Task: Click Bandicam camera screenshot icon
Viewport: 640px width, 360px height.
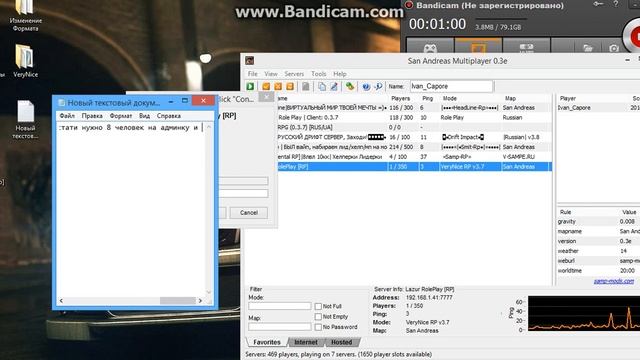Action: pyautogui.click(x=614, y=48)
